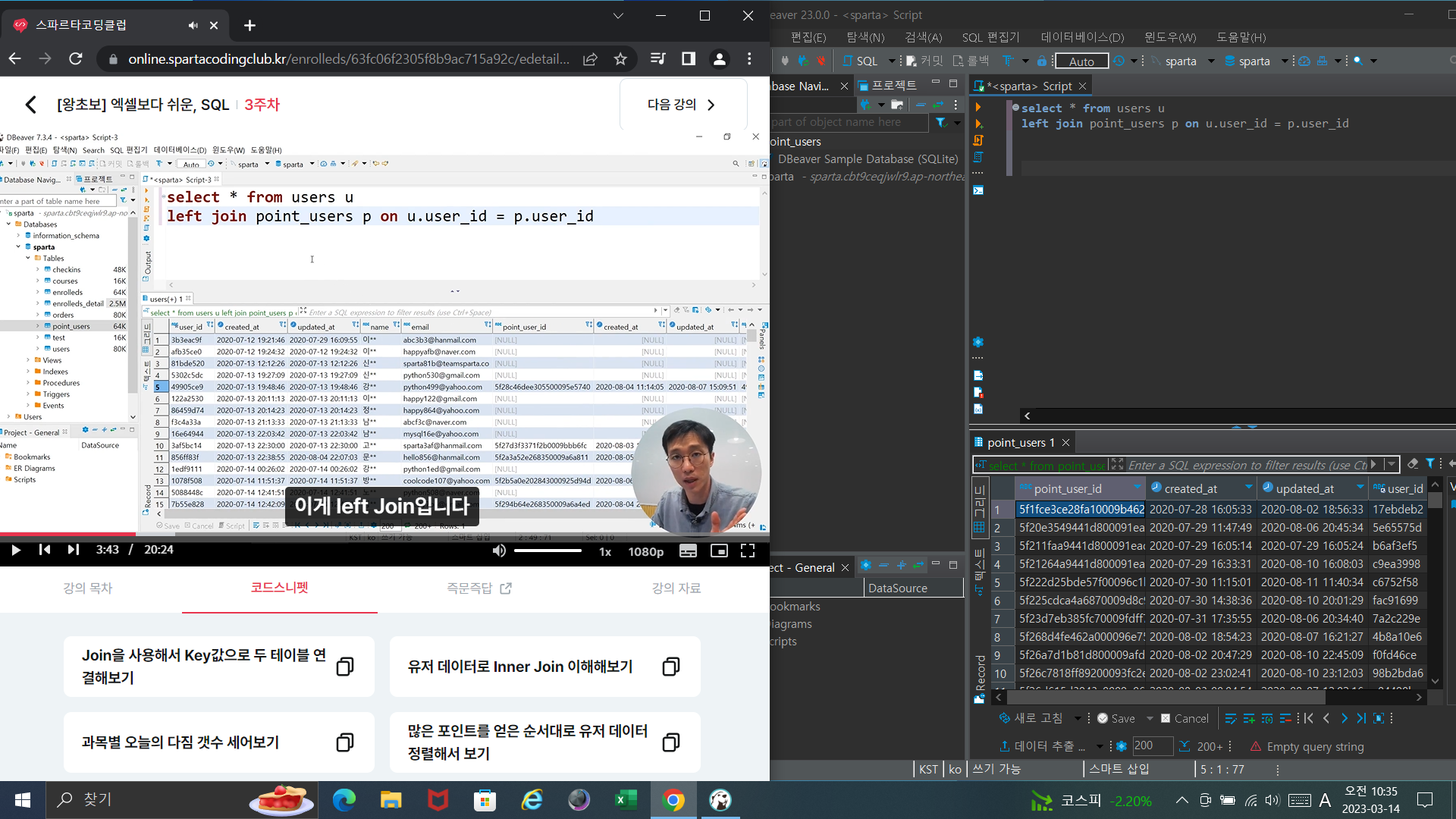Image resolution: width=1456 pixels, height=819 pixels.
Task: Click the search magnifier in DBeaver toolbar
Action: (x=1358, y=61)
